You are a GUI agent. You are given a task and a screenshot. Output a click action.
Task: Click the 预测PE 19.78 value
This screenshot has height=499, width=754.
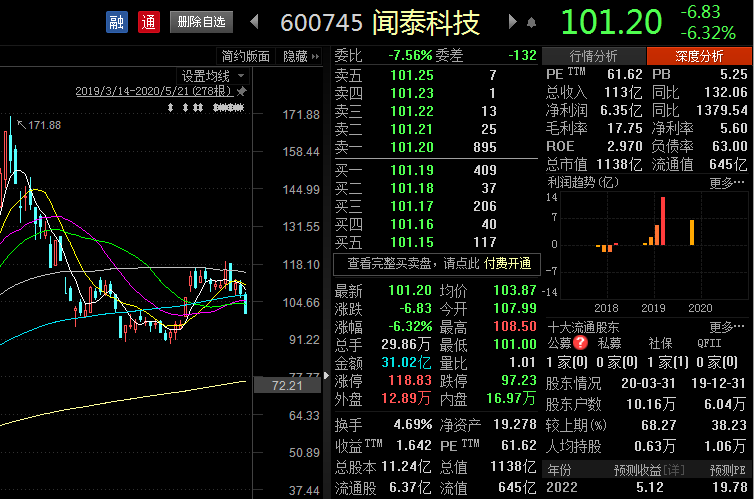click(729, 487)
